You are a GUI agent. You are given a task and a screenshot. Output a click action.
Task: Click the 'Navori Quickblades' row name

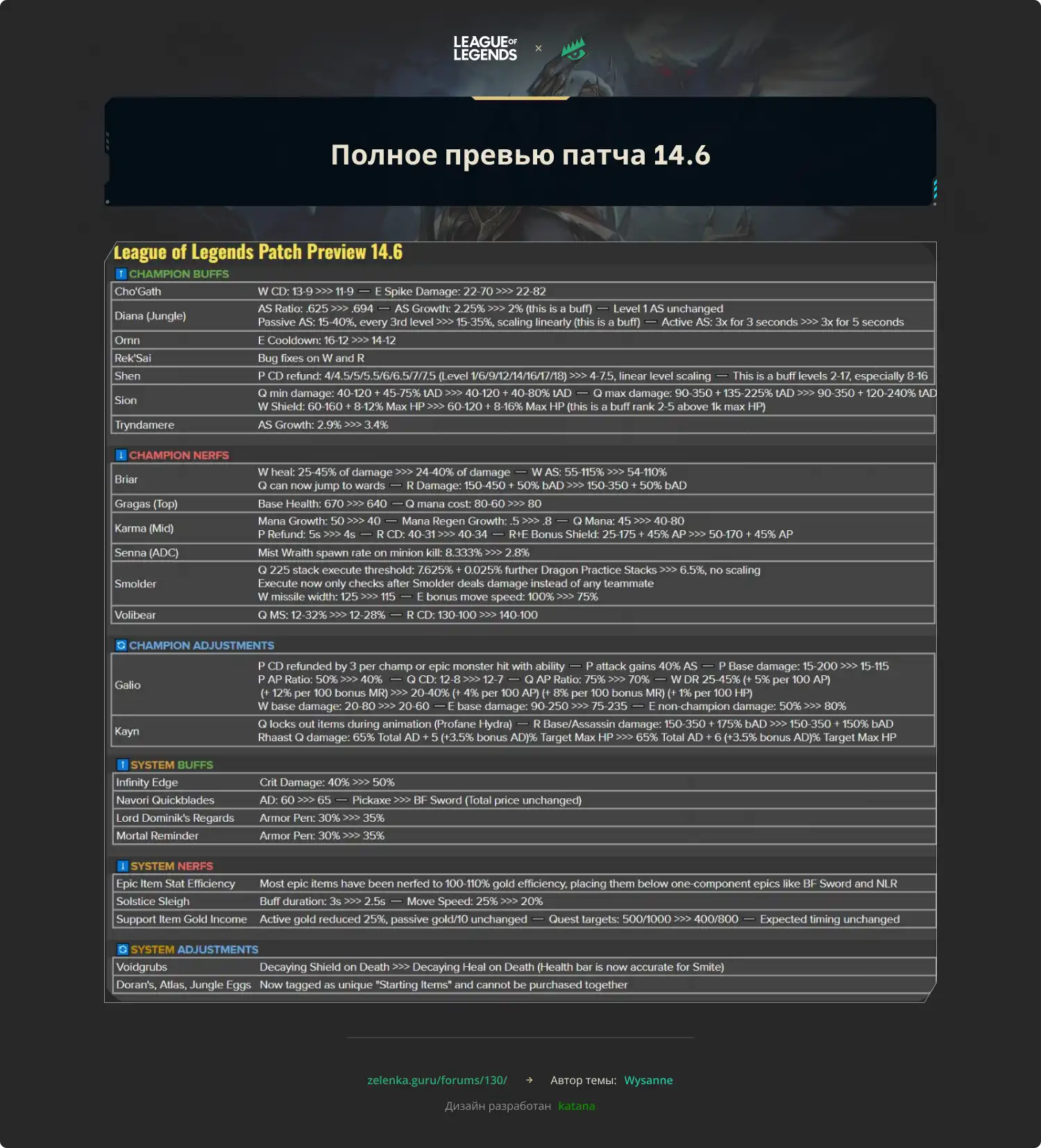(x=165, y=800)
